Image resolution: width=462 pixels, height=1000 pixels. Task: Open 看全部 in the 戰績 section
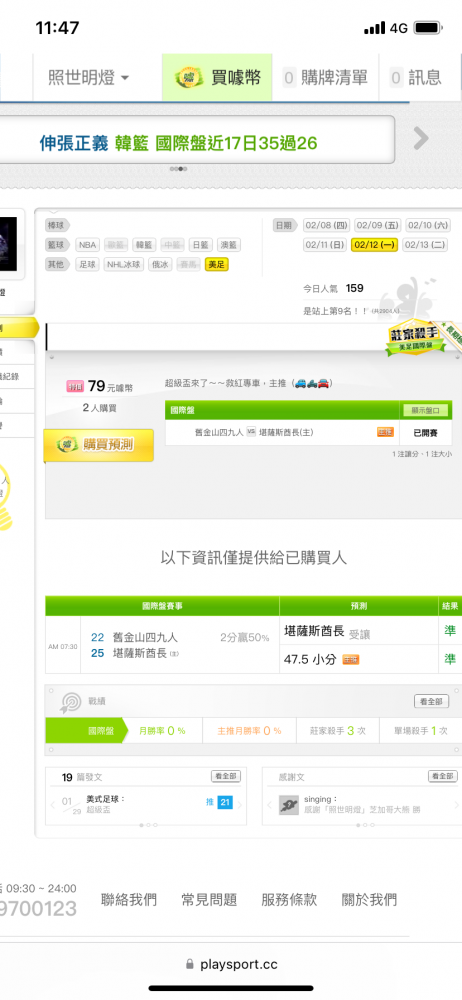coord(431,702)
